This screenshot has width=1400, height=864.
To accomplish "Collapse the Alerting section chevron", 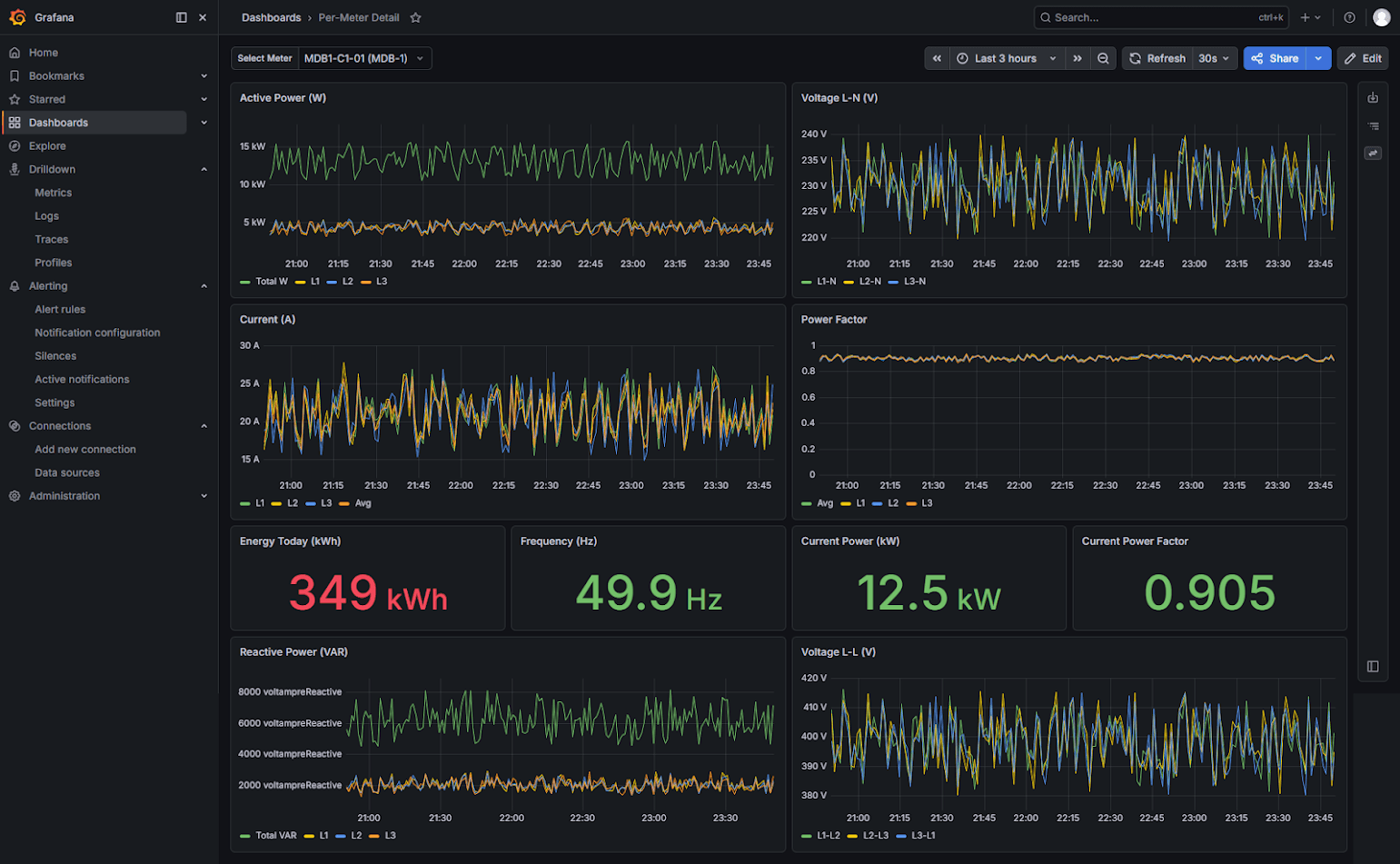I will (204, 286).
